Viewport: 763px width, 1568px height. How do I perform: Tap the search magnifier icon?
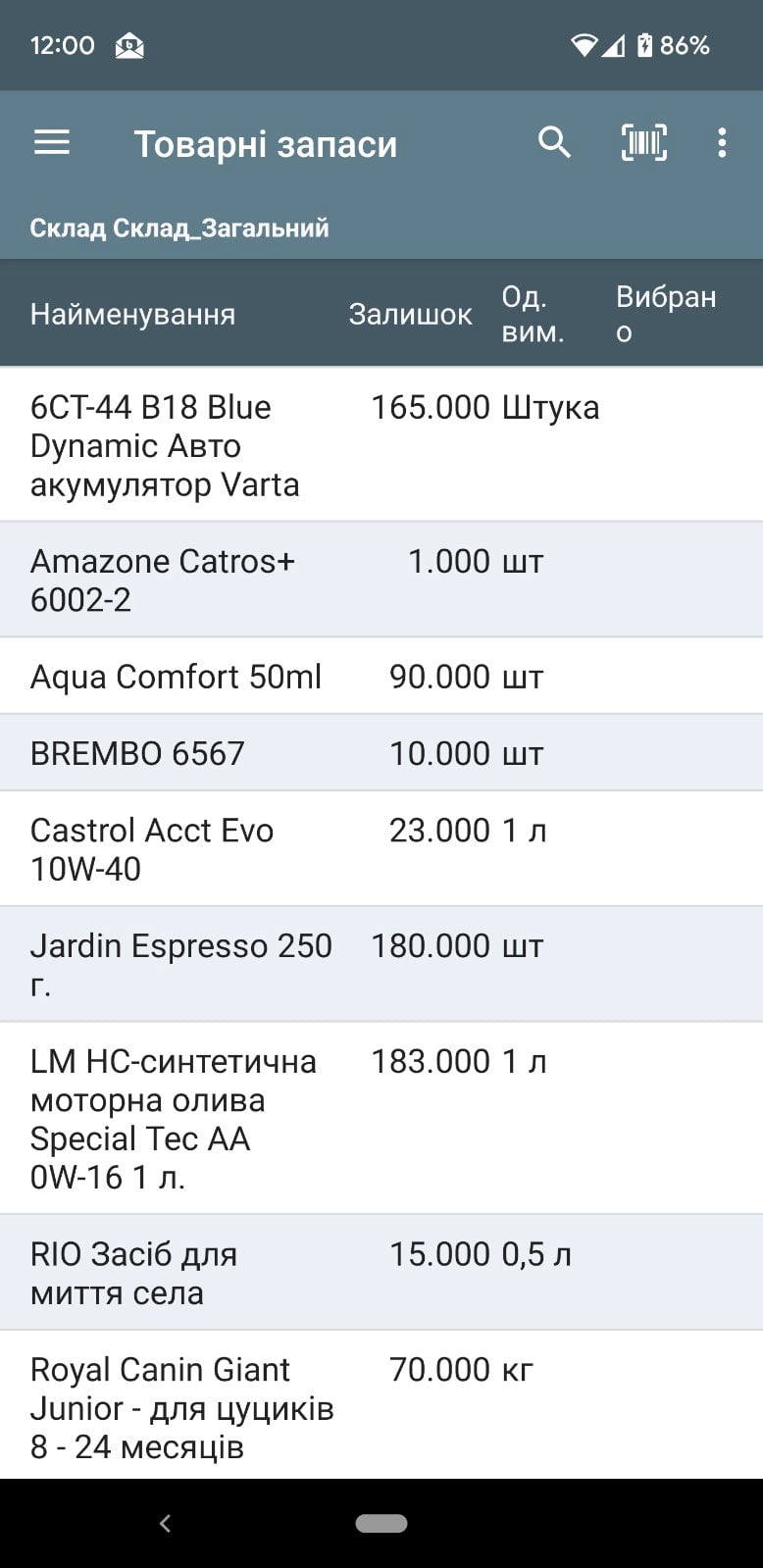pos(554,143)
